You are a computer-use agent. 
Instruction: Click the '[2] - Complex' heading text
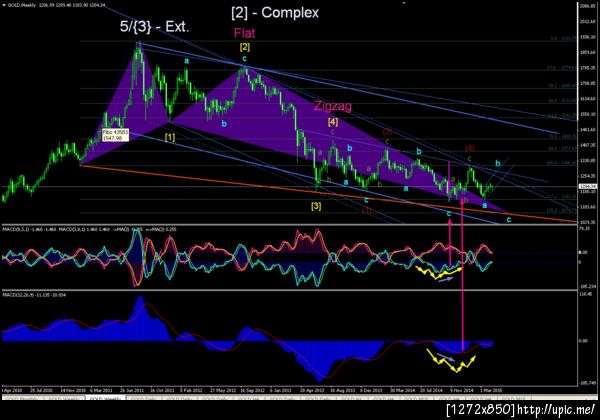275,13
